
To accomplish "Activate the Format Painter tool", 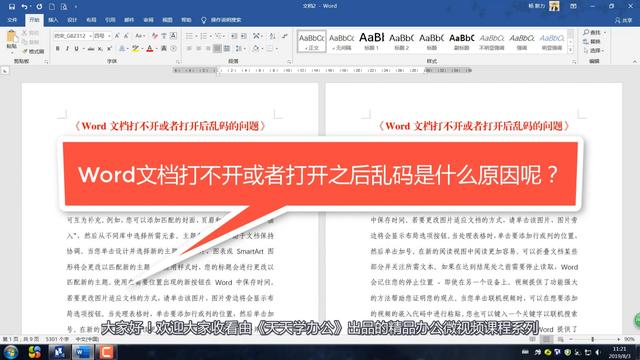I will [x=33, y=51].
